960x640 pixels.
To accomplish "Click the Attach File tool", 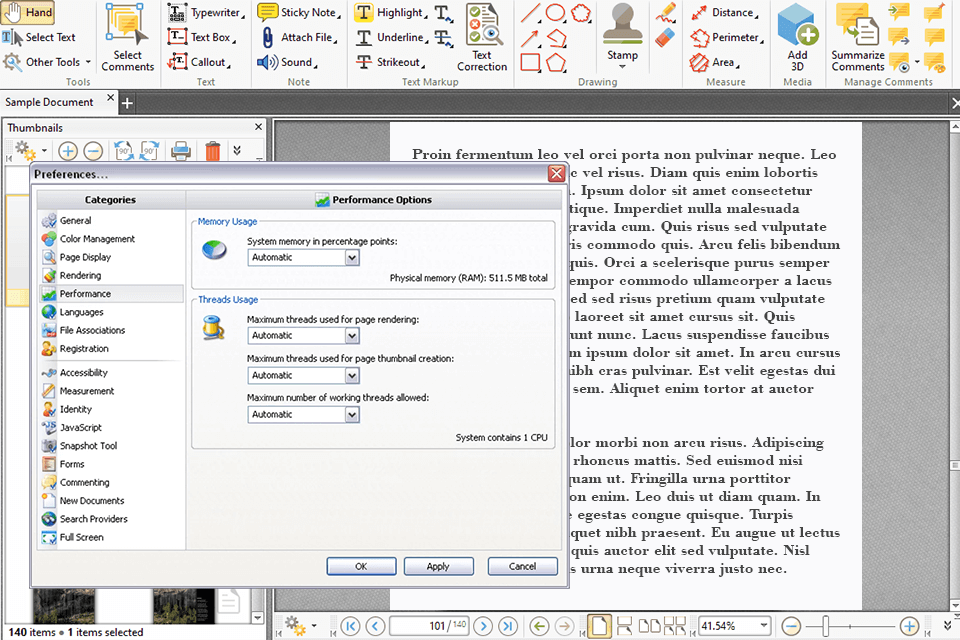I will [299, 37].
